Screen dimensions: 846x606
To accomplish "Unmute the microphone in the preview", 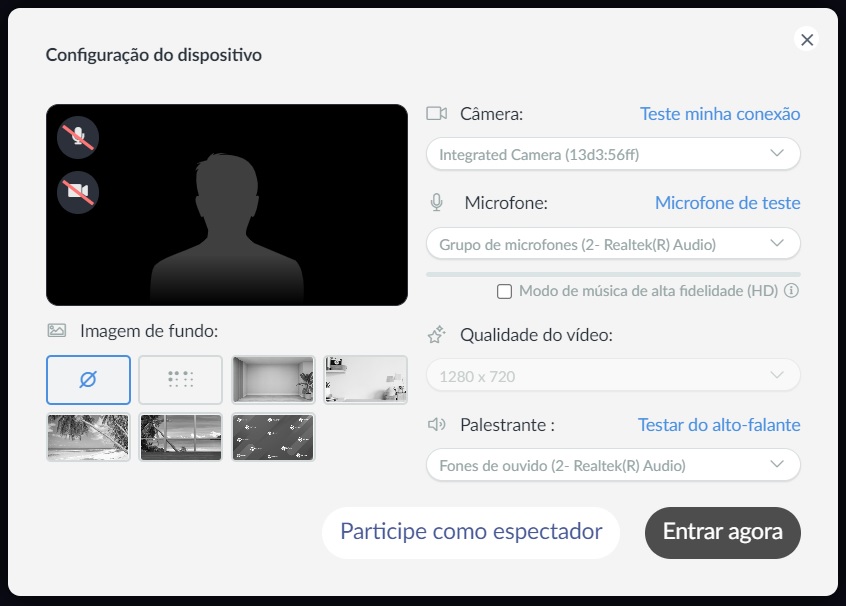I will [x=78, y=137].
